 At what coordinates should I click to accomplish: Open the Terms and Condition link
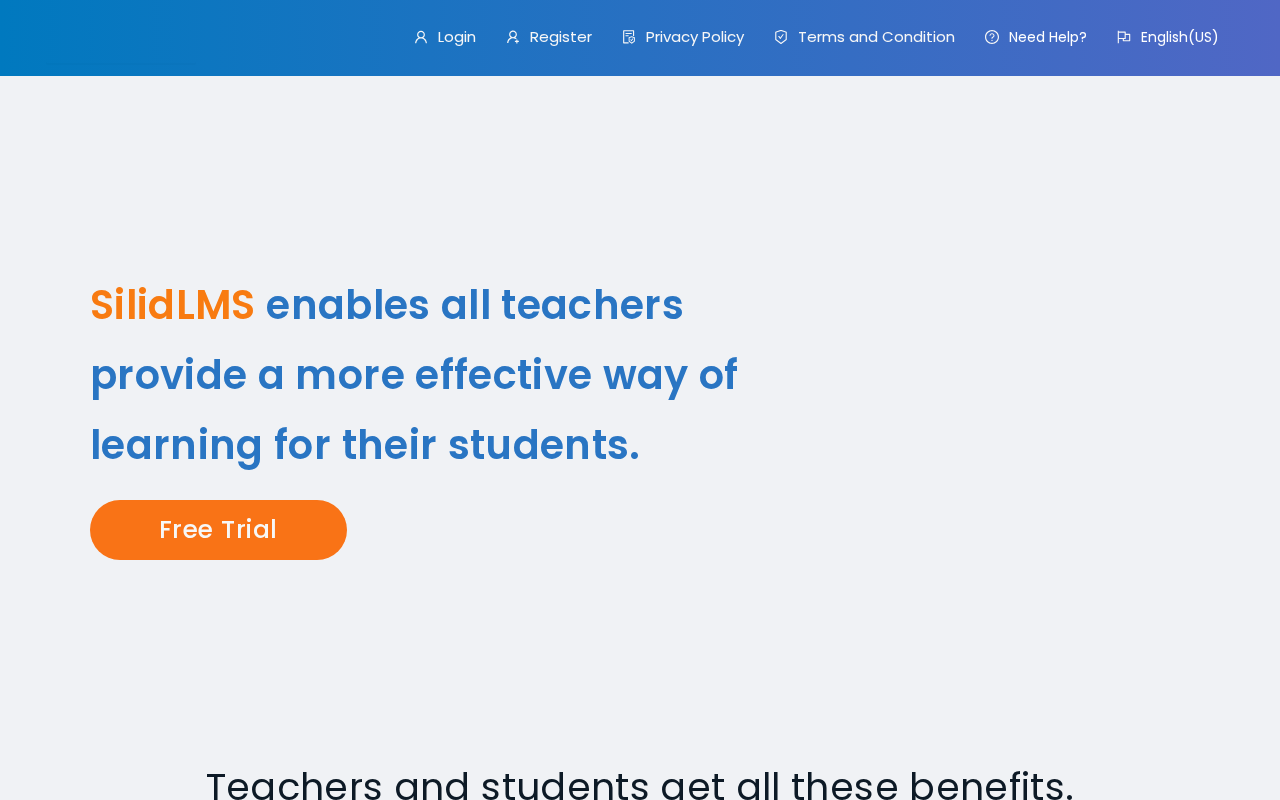tap(876, 37)
